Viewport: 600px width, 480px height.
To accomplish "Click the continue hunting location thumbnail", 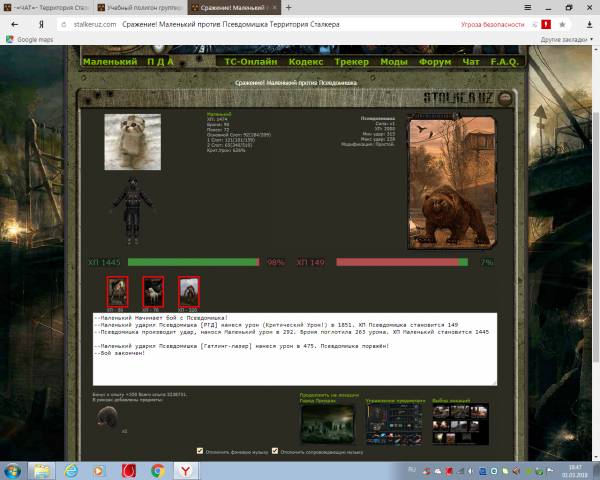I will coord(326,423).
